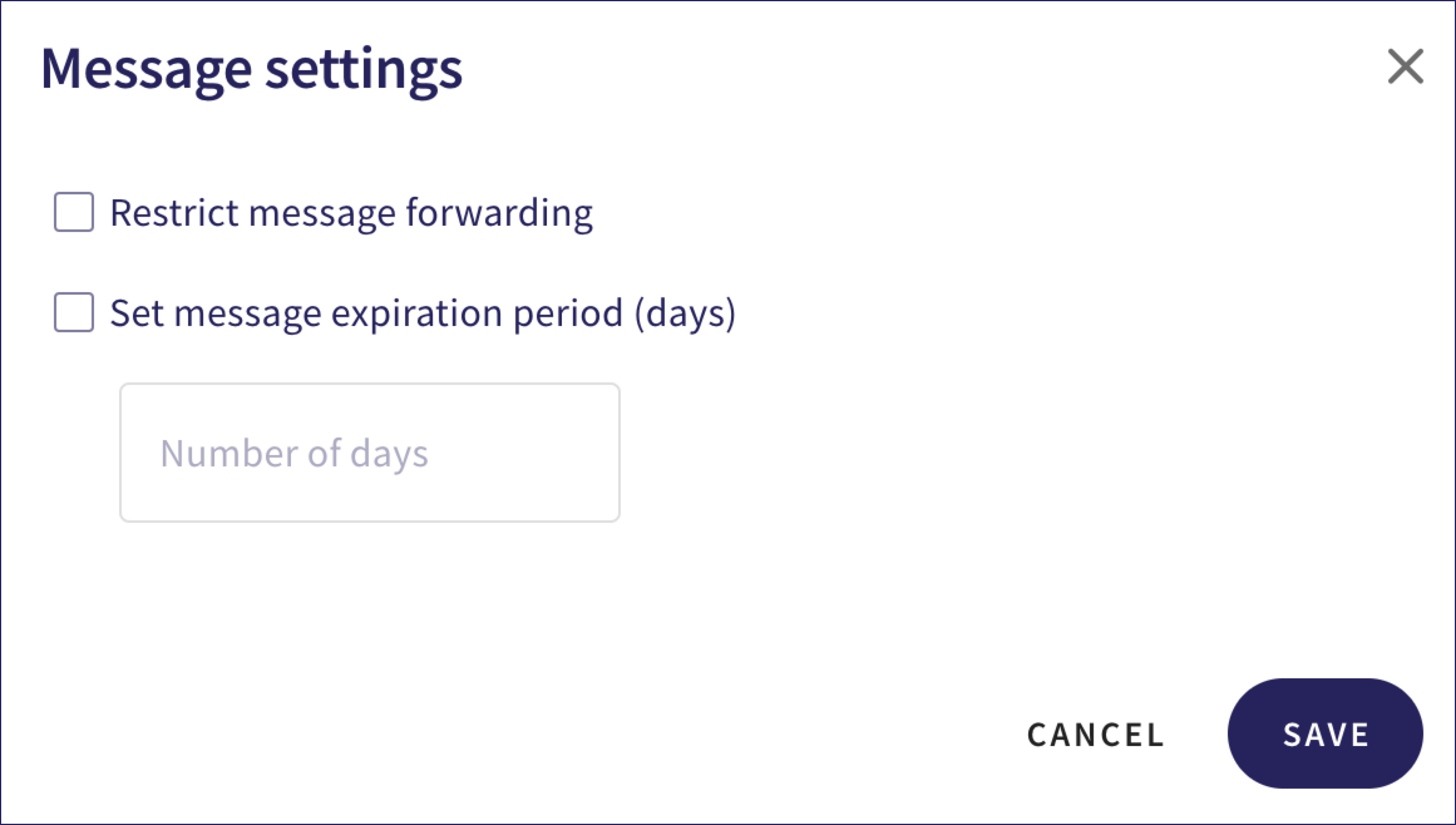
Task: Click the 'Set message expiration period (days)' label
Action: pyautogui.click(x=422, y=313)
